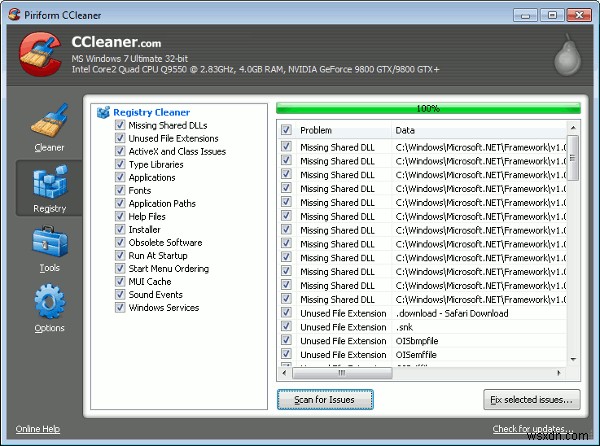Disable MUI Cache checkbox
The width and height of the screenshot is (600, 446).
(120, 281)
